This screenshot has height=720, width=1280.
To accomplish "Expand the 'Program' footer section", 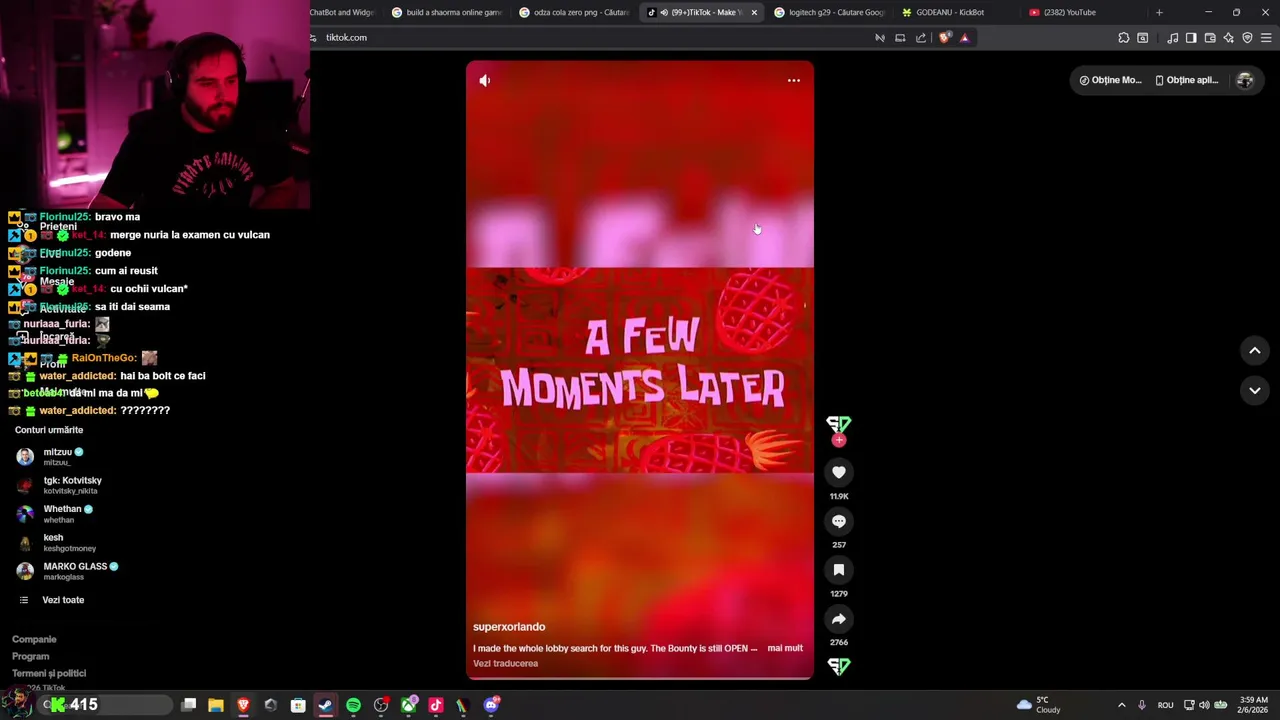I will tap(31, 656).
